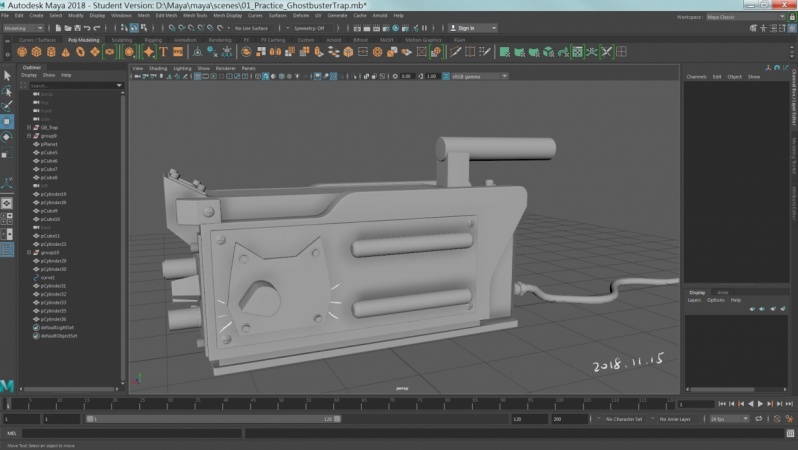Click the Mirror icon on the shelf
This screenshot has height=450, width=798.
pyautogui.click(x=275, y=52)
